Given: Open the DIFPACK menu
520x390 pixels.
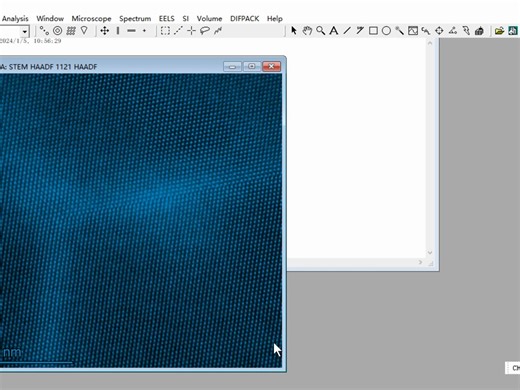Looking at the screenshot, I should (244, 19).
